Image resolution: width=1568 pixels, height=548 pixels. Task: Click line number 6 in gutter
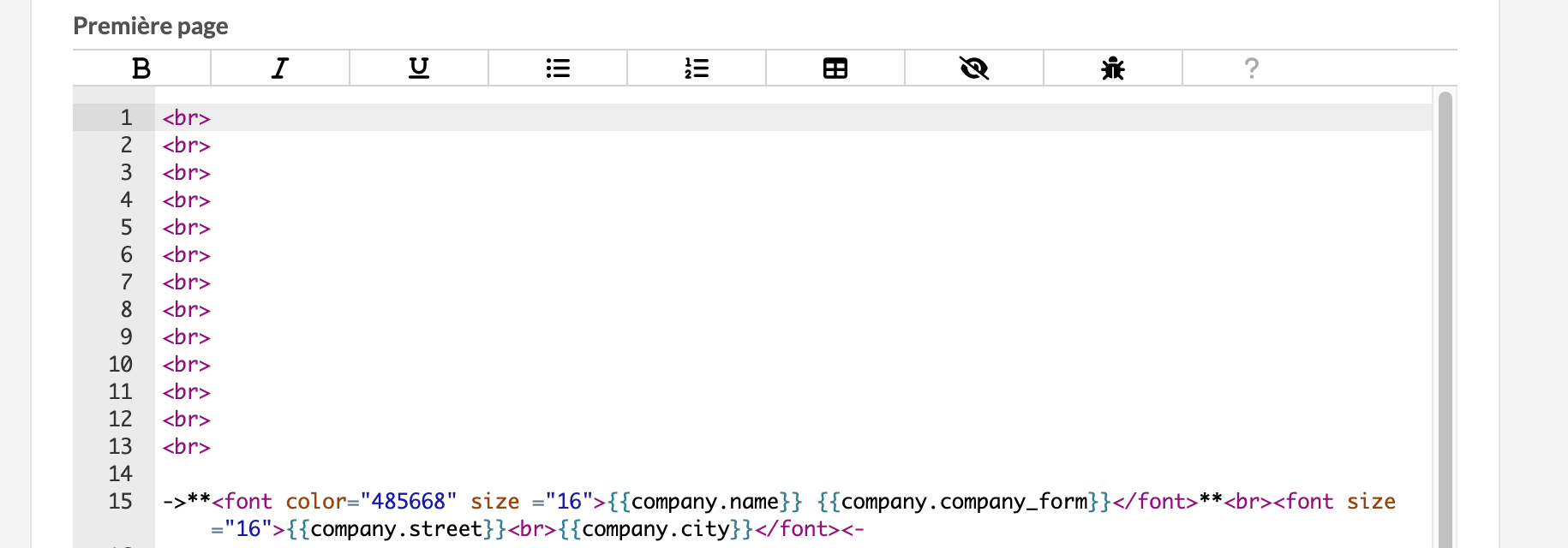127,254
